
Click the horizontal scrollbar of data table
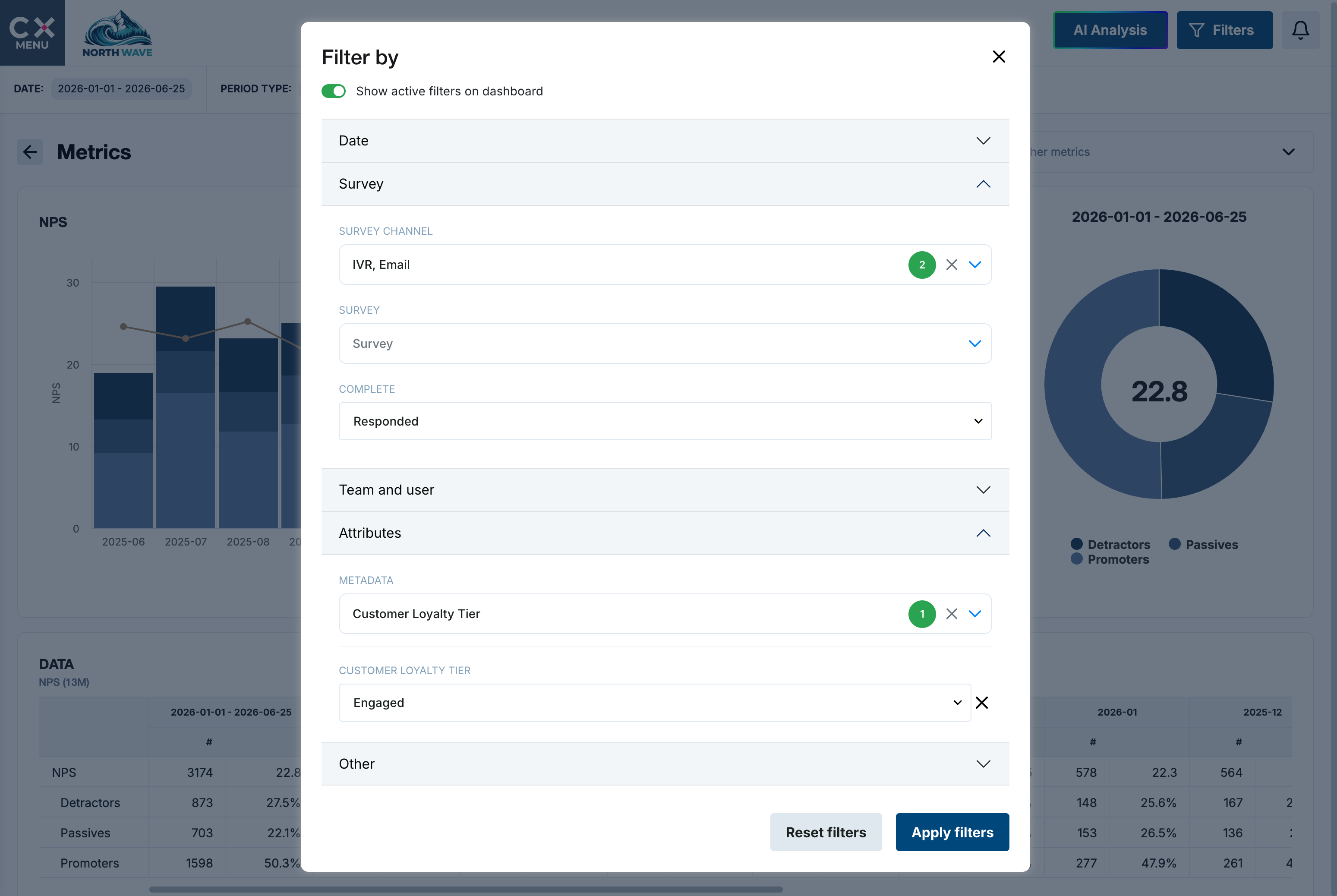(x=466, y=889)
